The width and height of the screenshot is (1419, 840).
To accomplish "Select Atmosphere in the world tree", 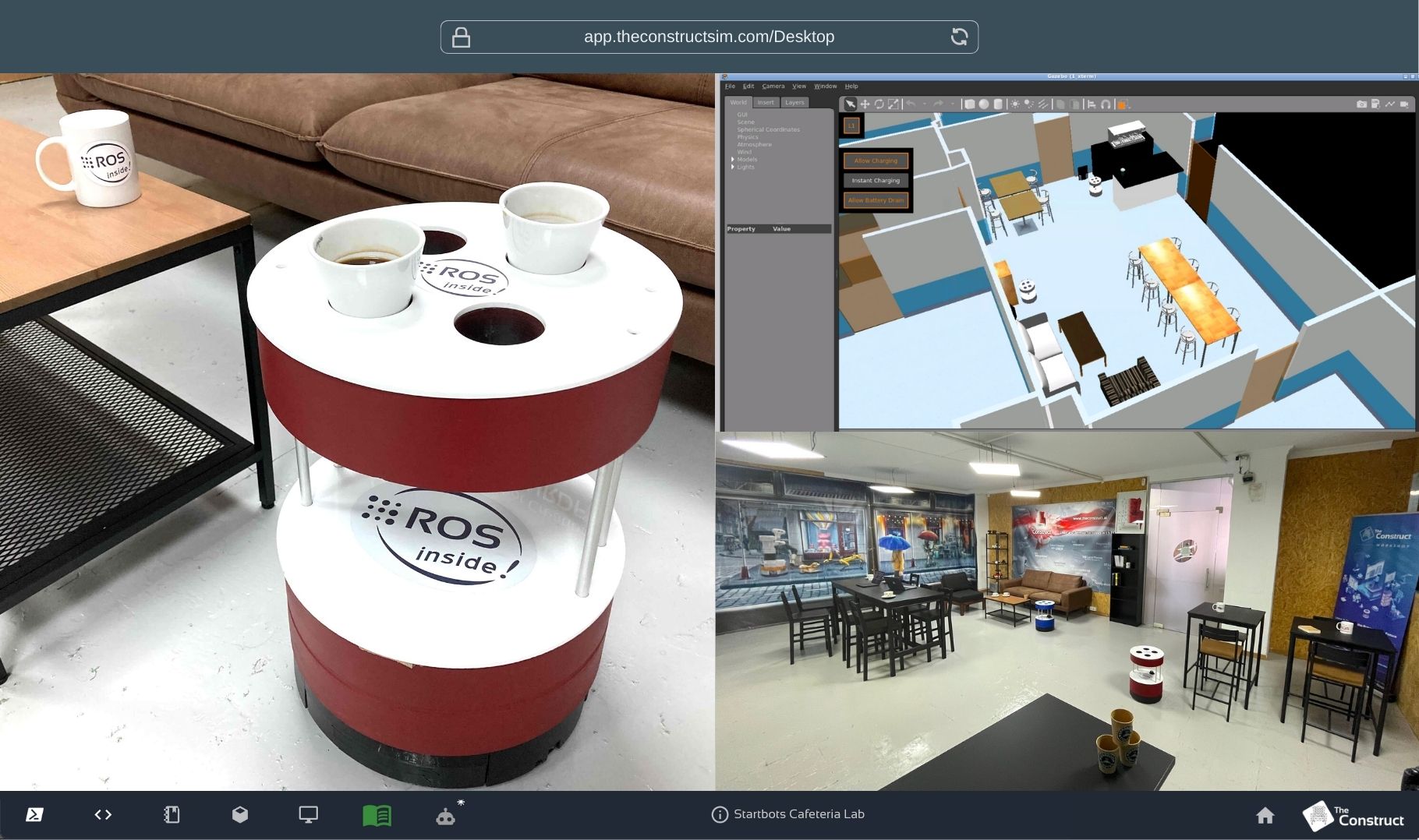I will [755, 144].
